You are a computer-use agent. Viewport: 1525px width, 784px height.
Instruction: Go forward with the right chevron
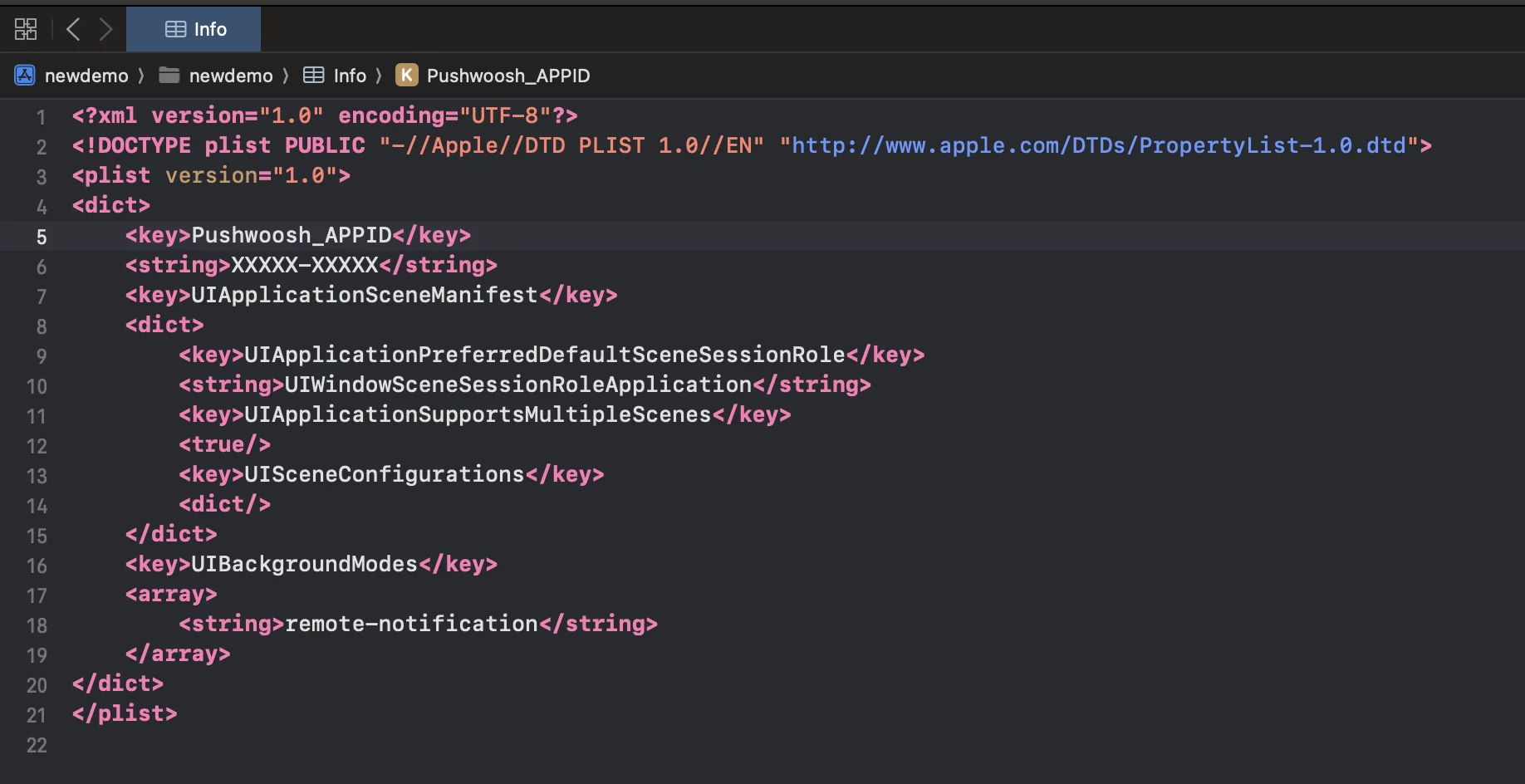(x=105, y=29)
